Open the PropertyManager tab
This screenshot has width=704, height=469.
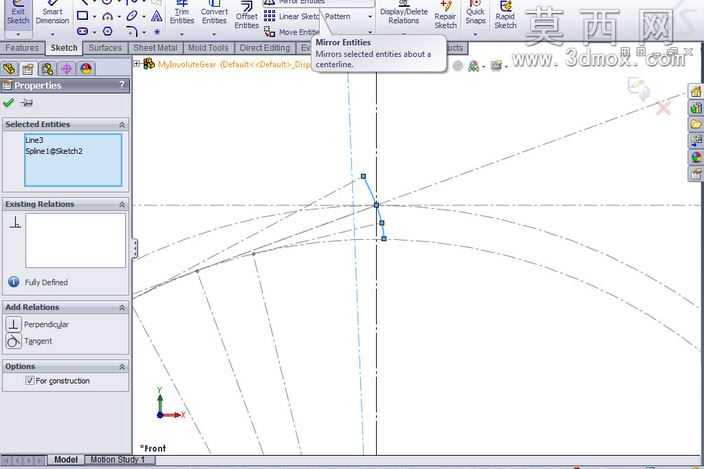[28, 69]
